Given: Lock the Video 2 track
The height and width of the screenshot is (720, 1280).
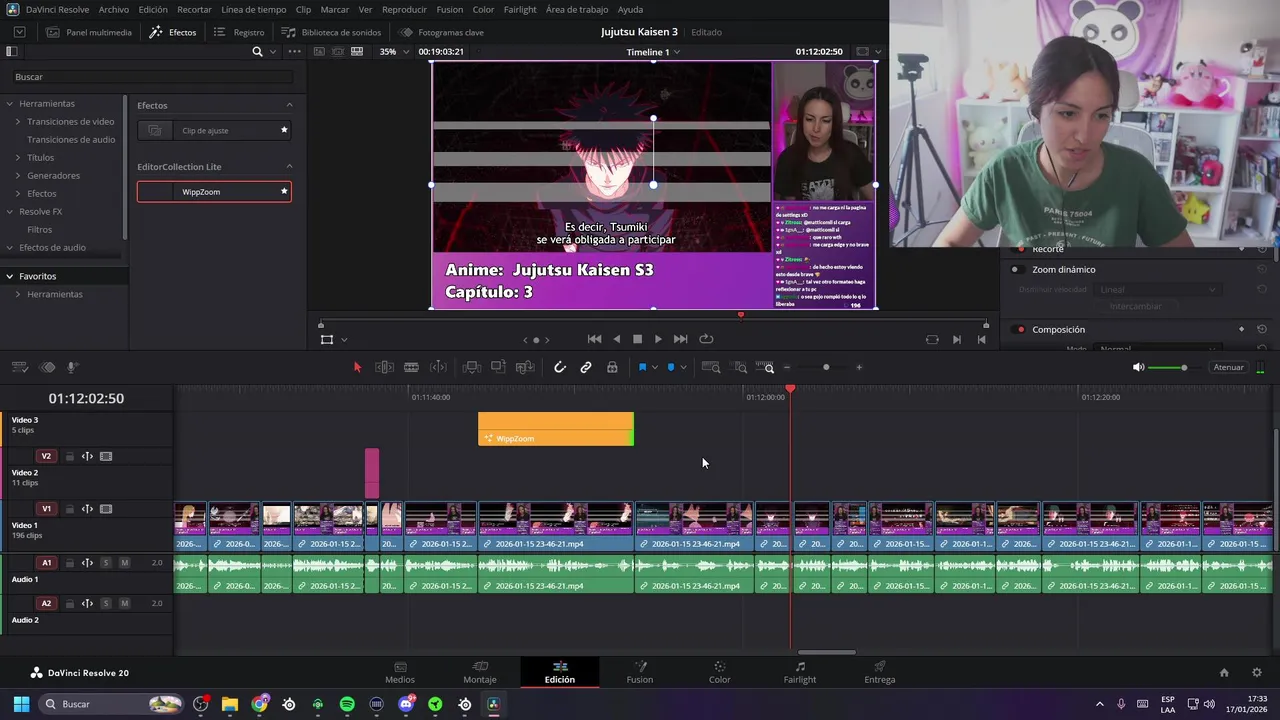Looking at the screenshot, I should (70, 456).
